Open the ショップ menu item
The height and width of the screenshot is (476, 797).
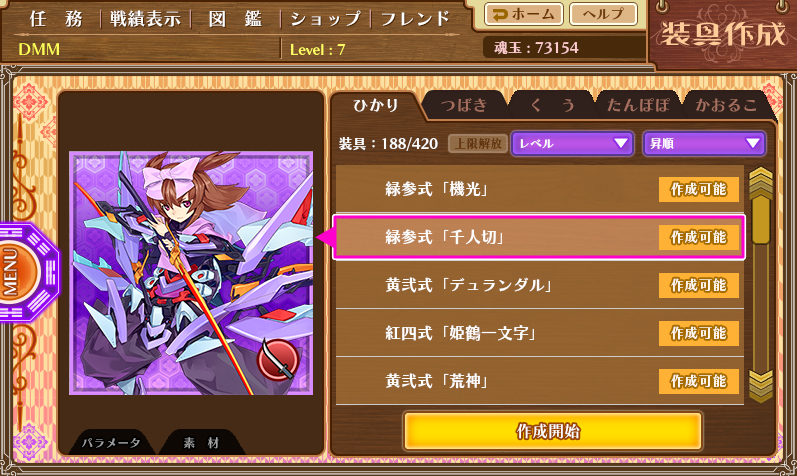tap(325, 19)
